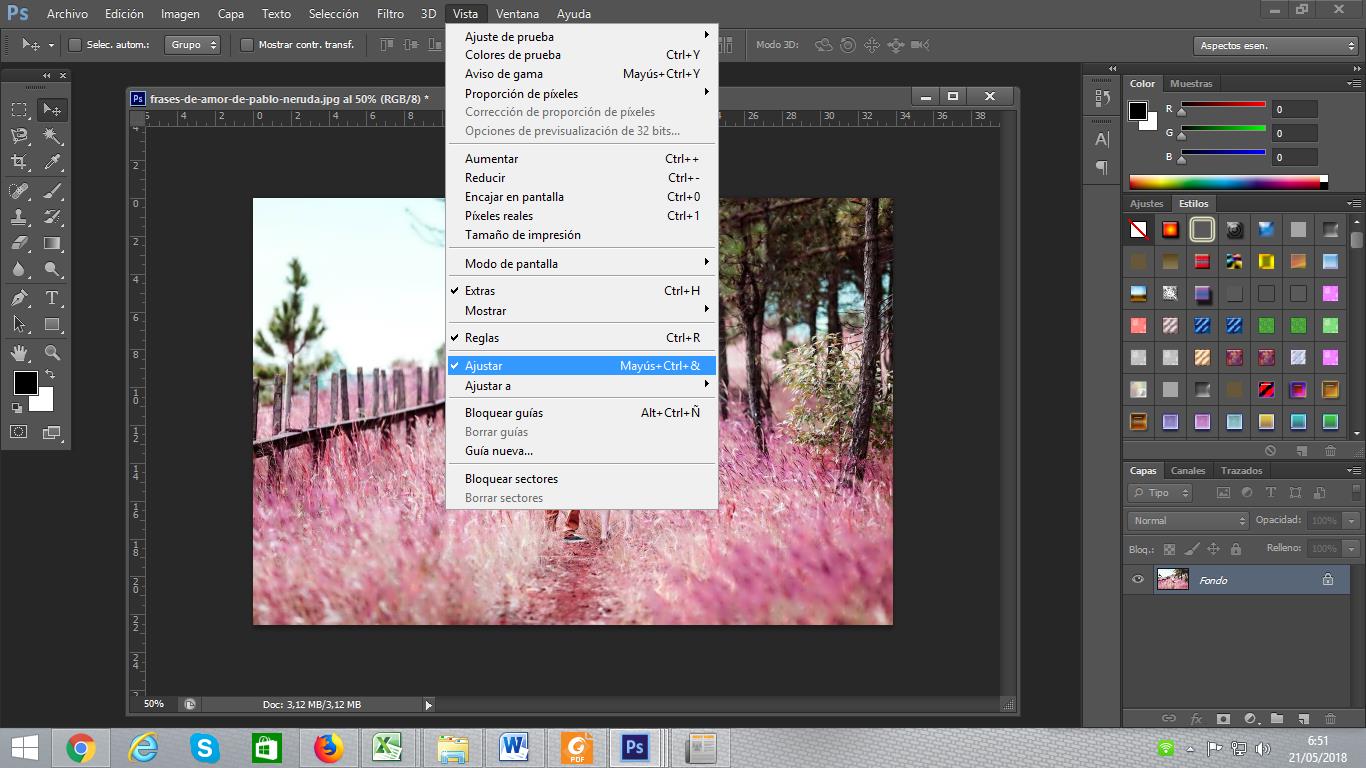Uncheck Extras in Vista menu

click(x=581, y=291)
